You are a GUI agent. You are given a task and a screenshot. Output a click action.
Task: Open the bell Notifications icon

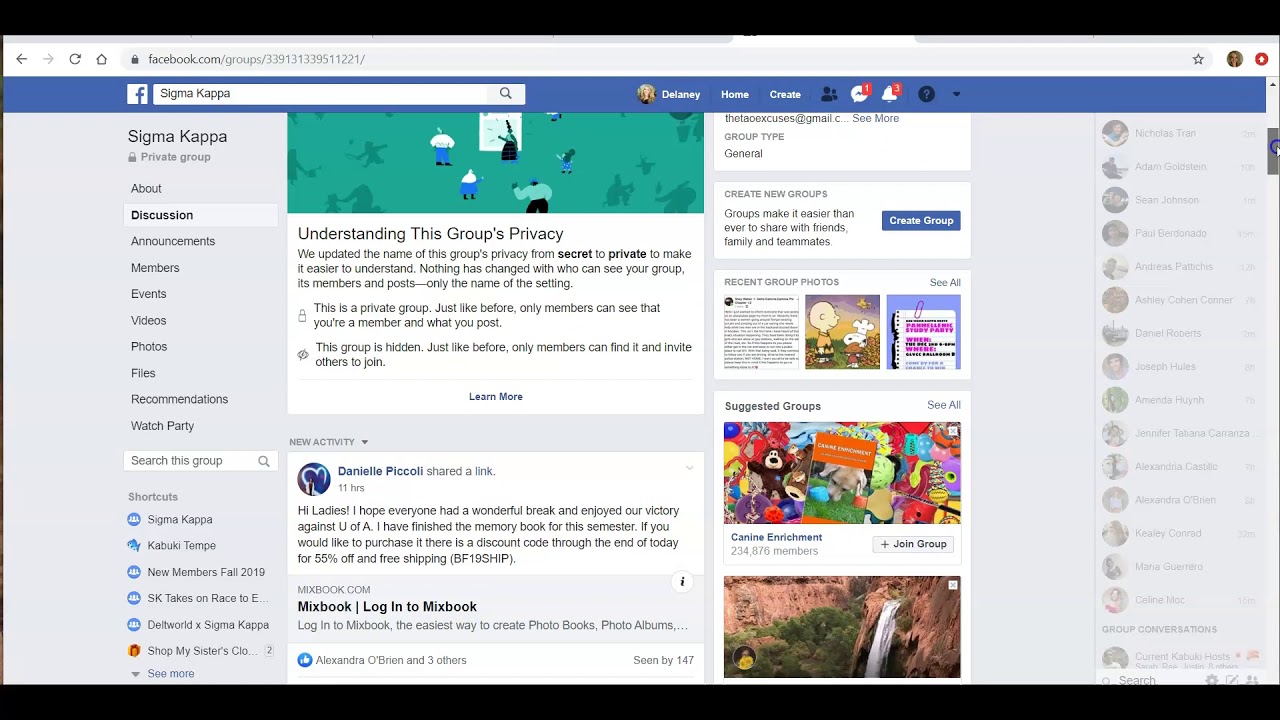click(x=889, y=94)
